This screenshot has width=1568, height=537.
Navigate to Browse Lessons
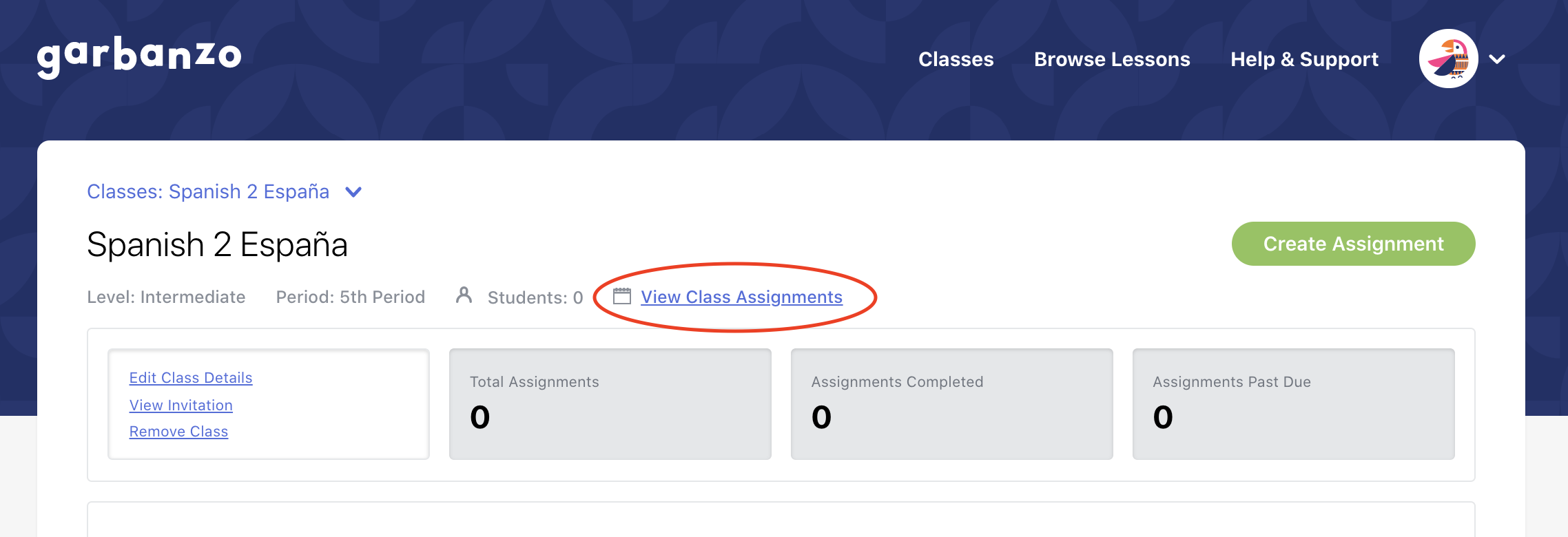point(1112,59)
